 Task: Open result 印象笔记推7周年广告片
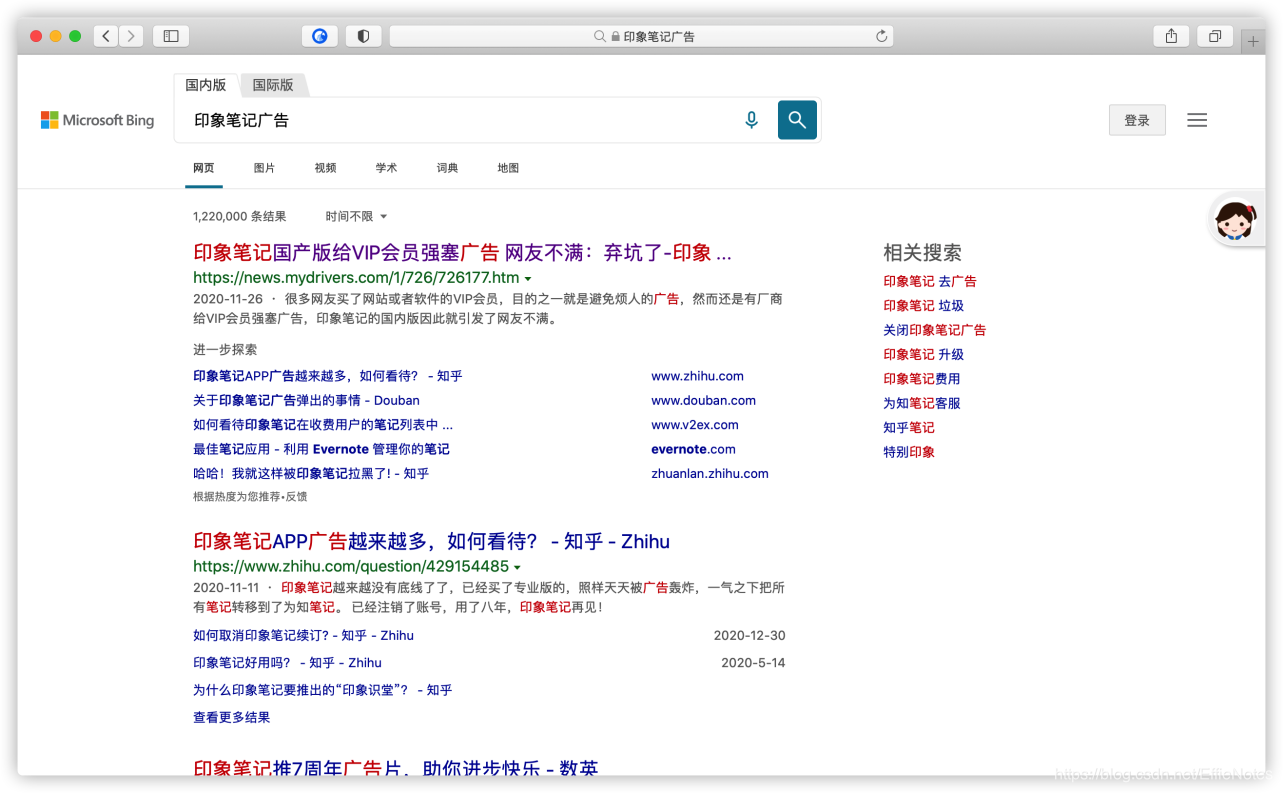click(x=396, y=768)
